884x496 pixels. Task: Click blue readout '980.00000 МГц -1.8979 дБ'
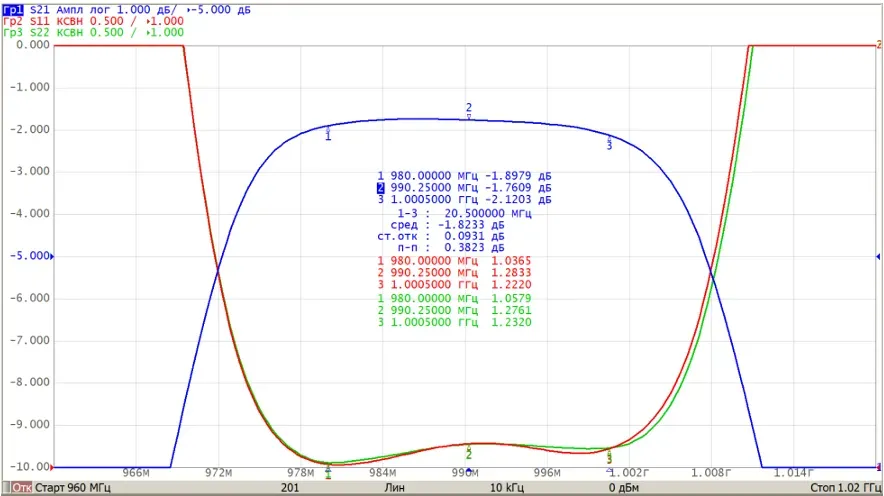pos(471,176)
